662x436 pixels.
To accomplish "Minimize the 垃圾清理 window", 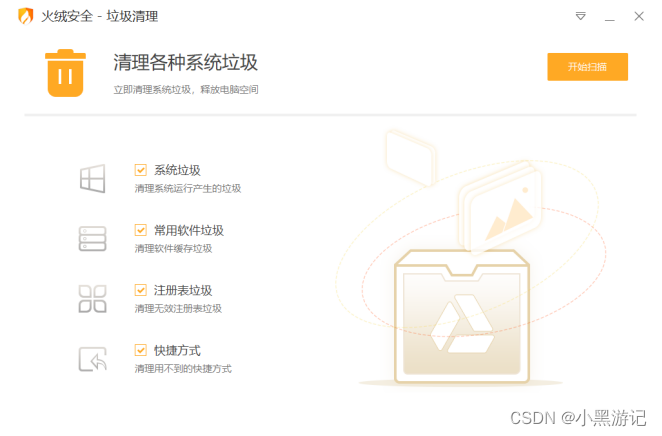I will [x=610, y=17].
